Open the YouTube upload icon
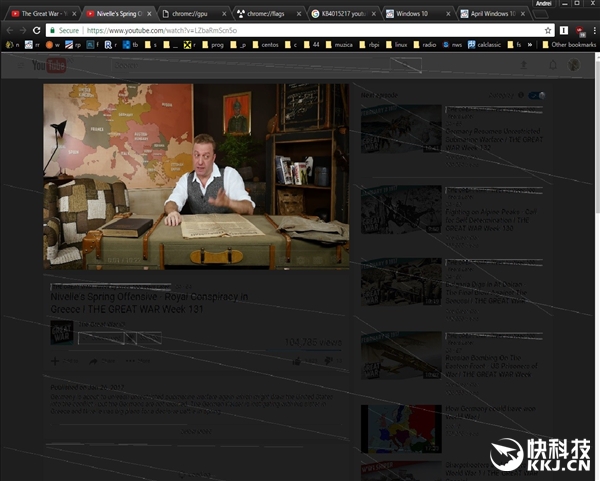This screenshot has height=481, width=600. pos(522,65)
